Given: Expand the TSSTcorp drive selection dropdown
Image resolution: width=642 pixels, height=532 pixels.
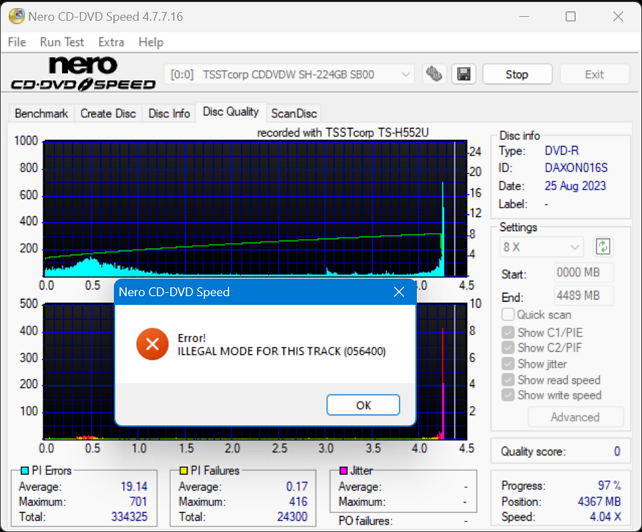Looking at the screenshot, I should (x=289, y=75).
